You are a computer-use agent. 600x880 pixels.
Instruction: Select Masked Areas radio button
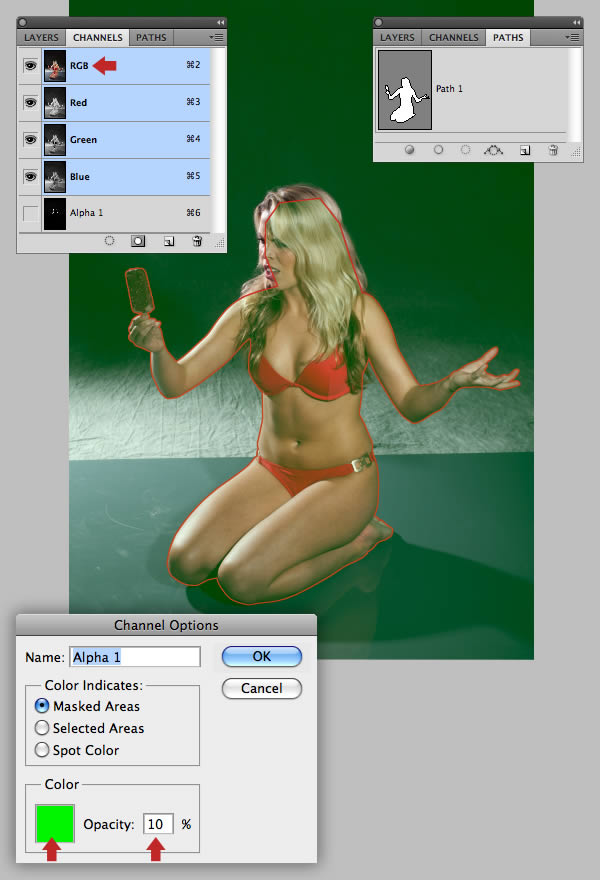(42, 705)
